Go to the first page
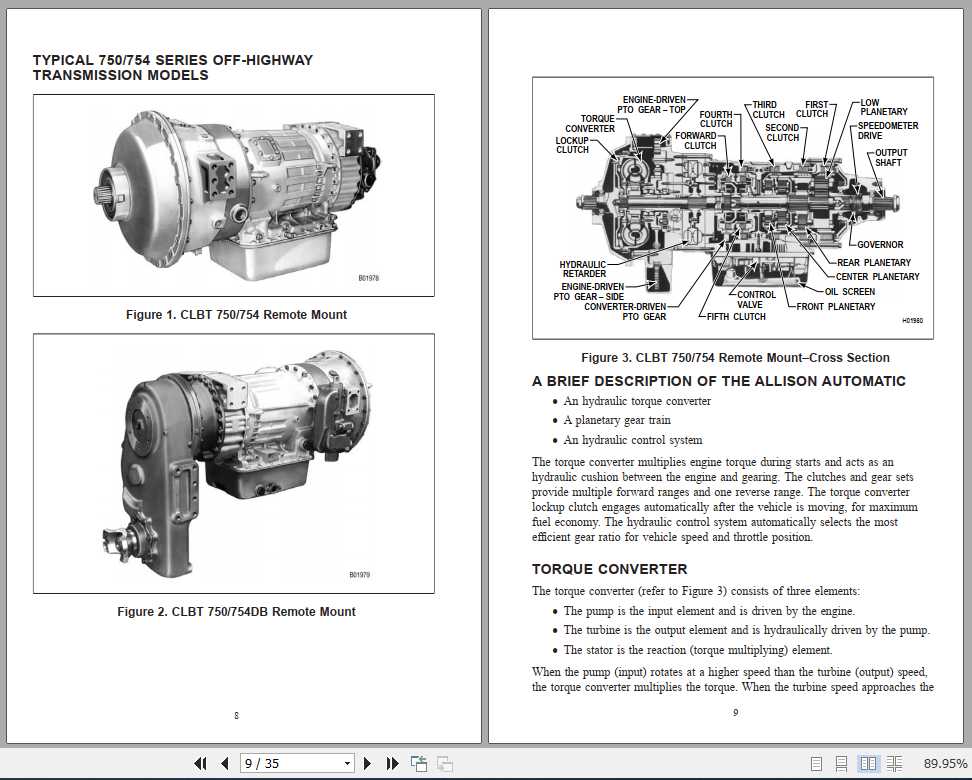This screenshot has height=780, width=972. 200,763
